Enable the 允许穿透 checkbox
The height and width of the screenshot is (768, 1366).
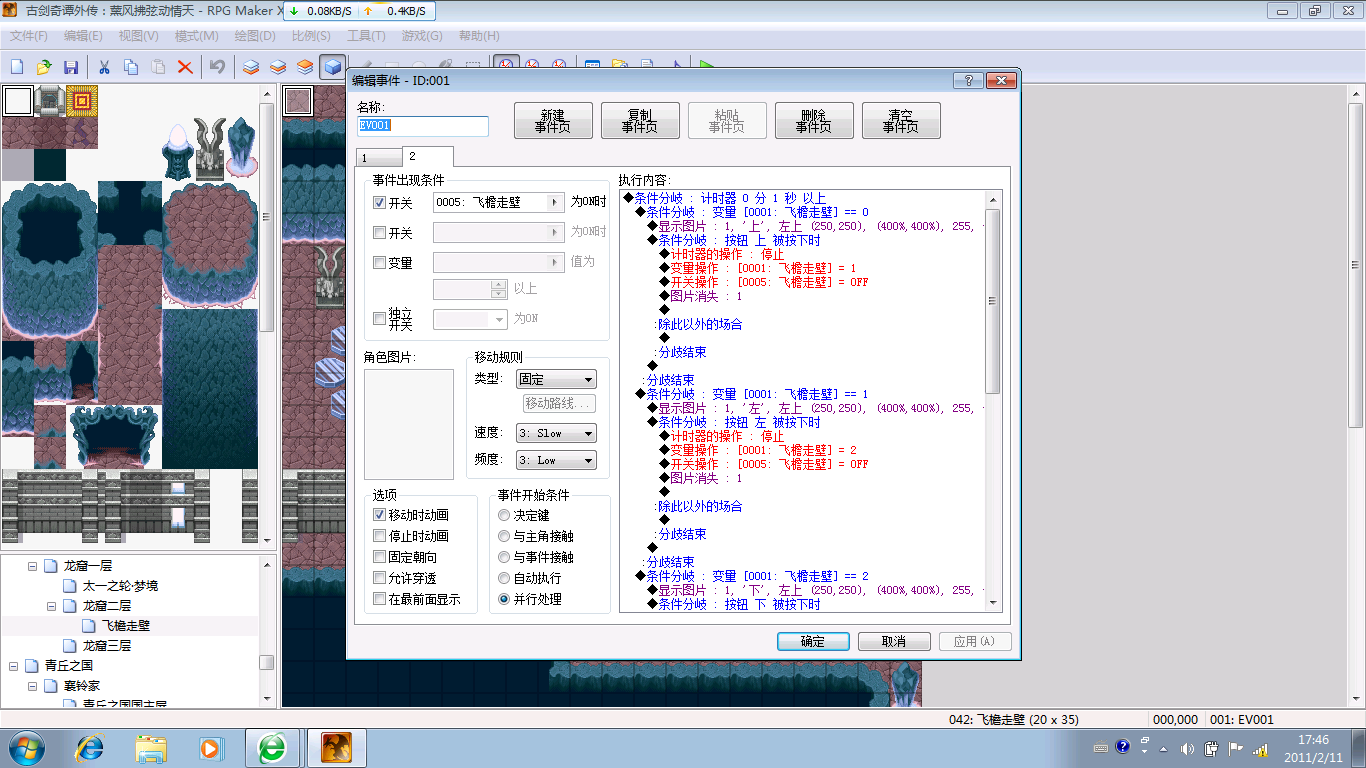(379, 578)
